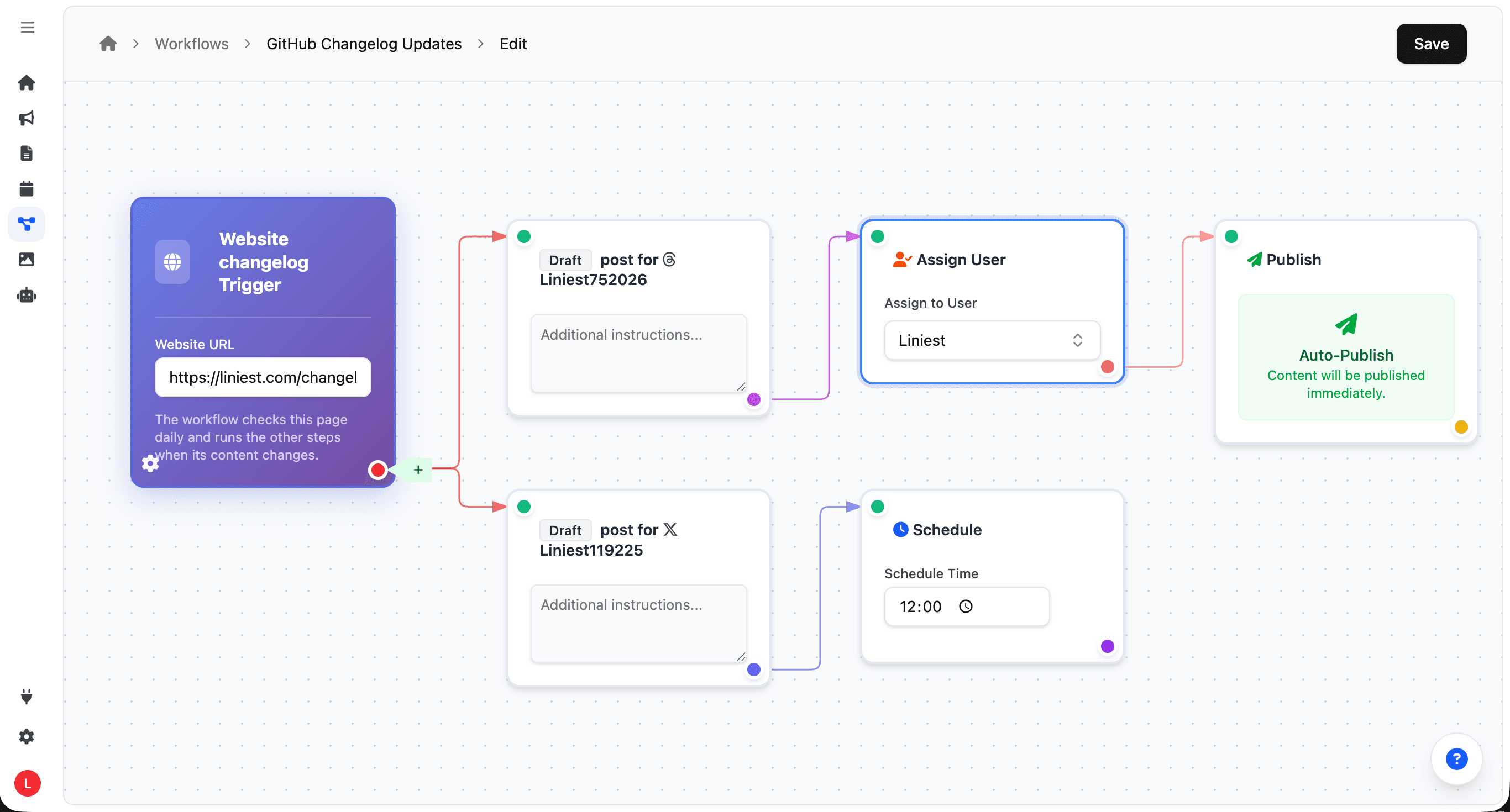
Task: Click the home breadcrumb icon
Action: [x=108, y=44]
